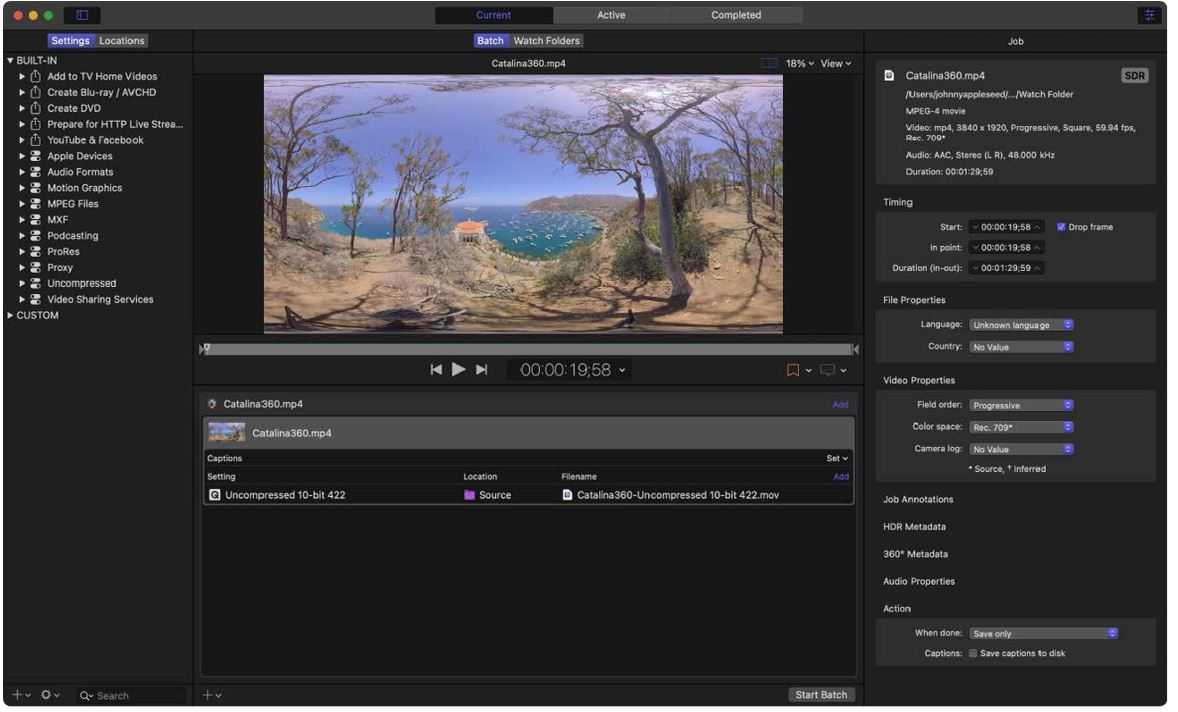Click the orange marker bookmark icon
The height and width of the screenshot is (712, 1178).
(x=793, y=370)
